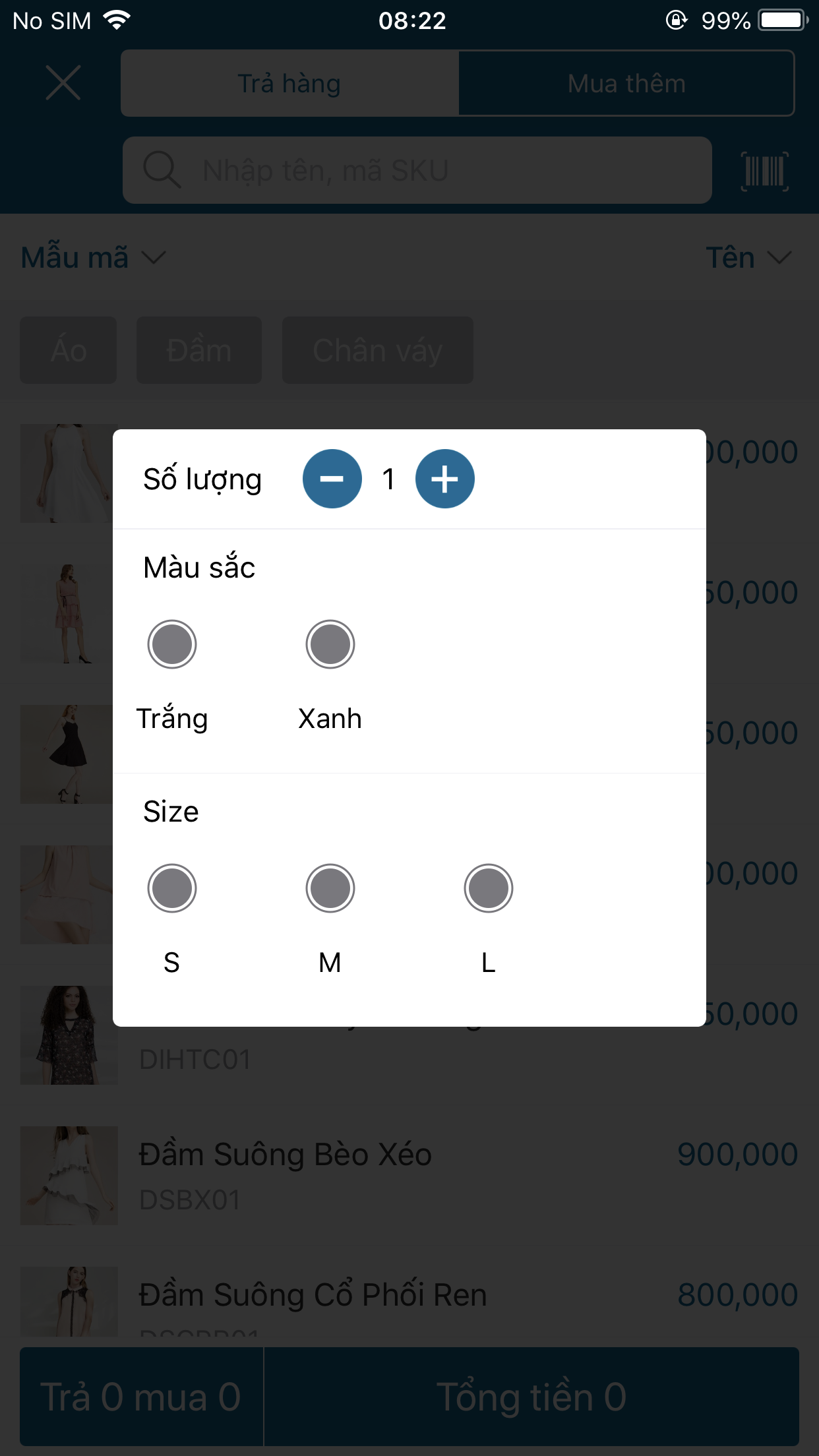Choose size L
This screenshot has width=819, height=1456.
tap(488, 888)
